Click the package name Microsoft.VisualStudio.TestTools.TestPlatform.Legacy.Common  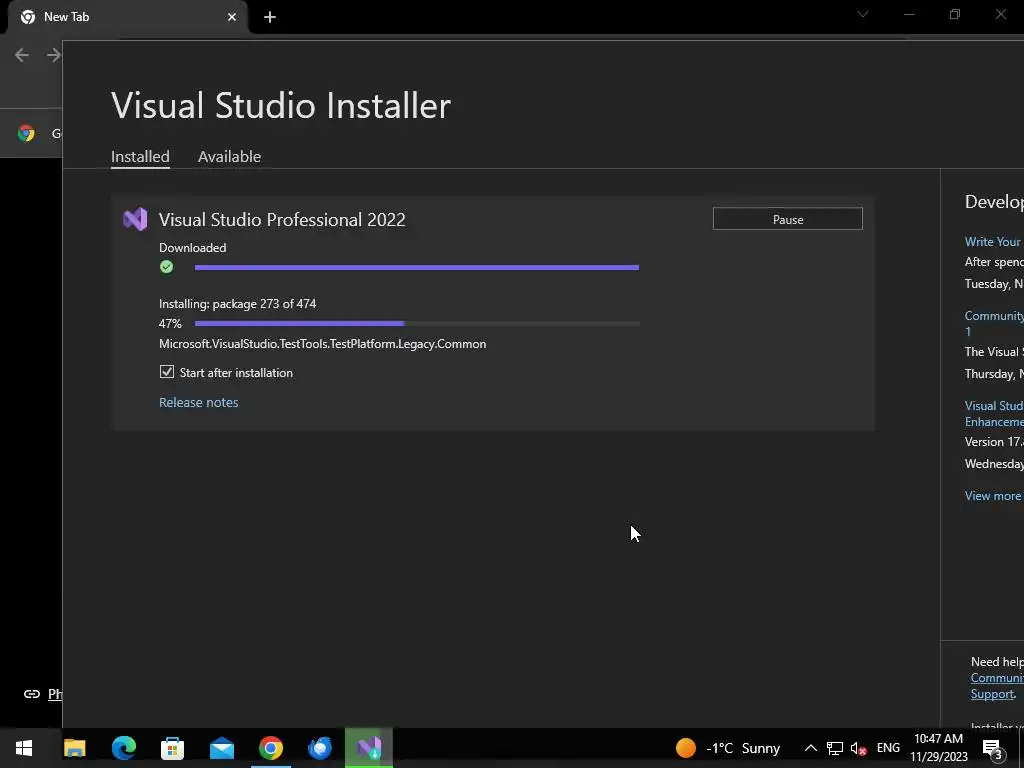pos(323,344)
